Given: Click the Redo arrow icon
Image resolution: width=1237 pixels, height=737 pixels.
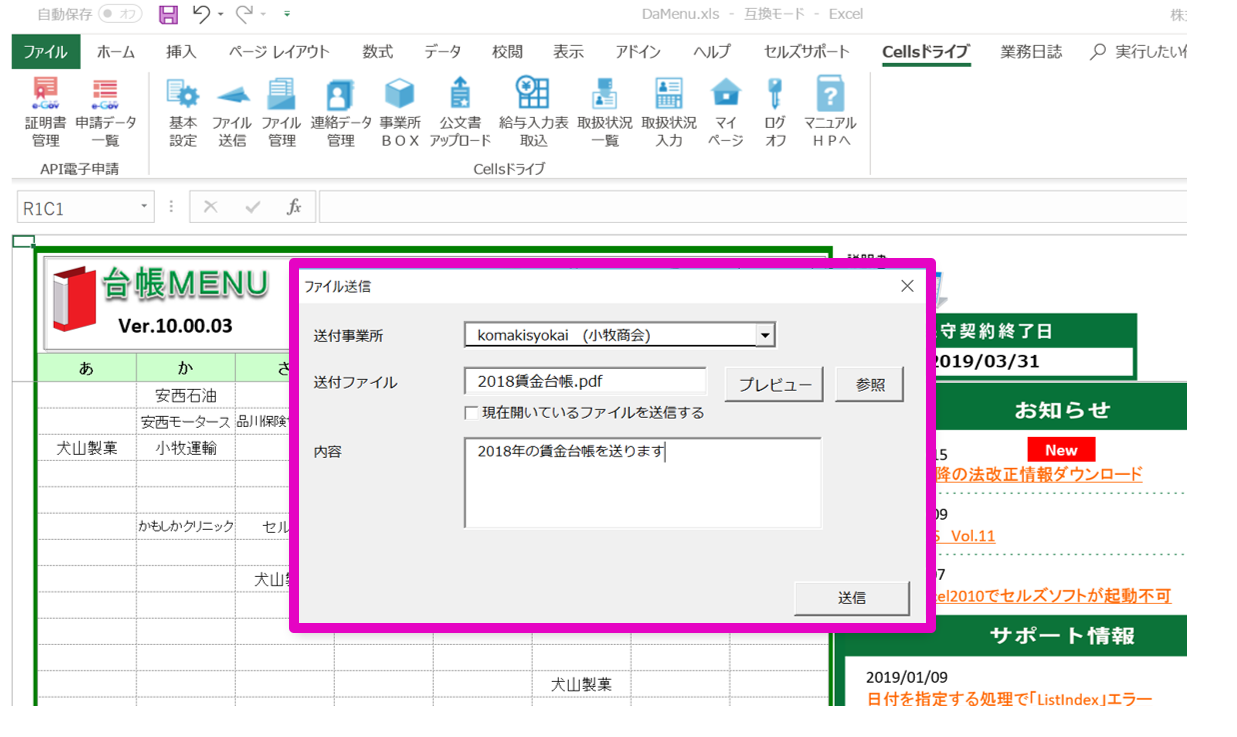Looking at the screenshot, I should (245, 14).
